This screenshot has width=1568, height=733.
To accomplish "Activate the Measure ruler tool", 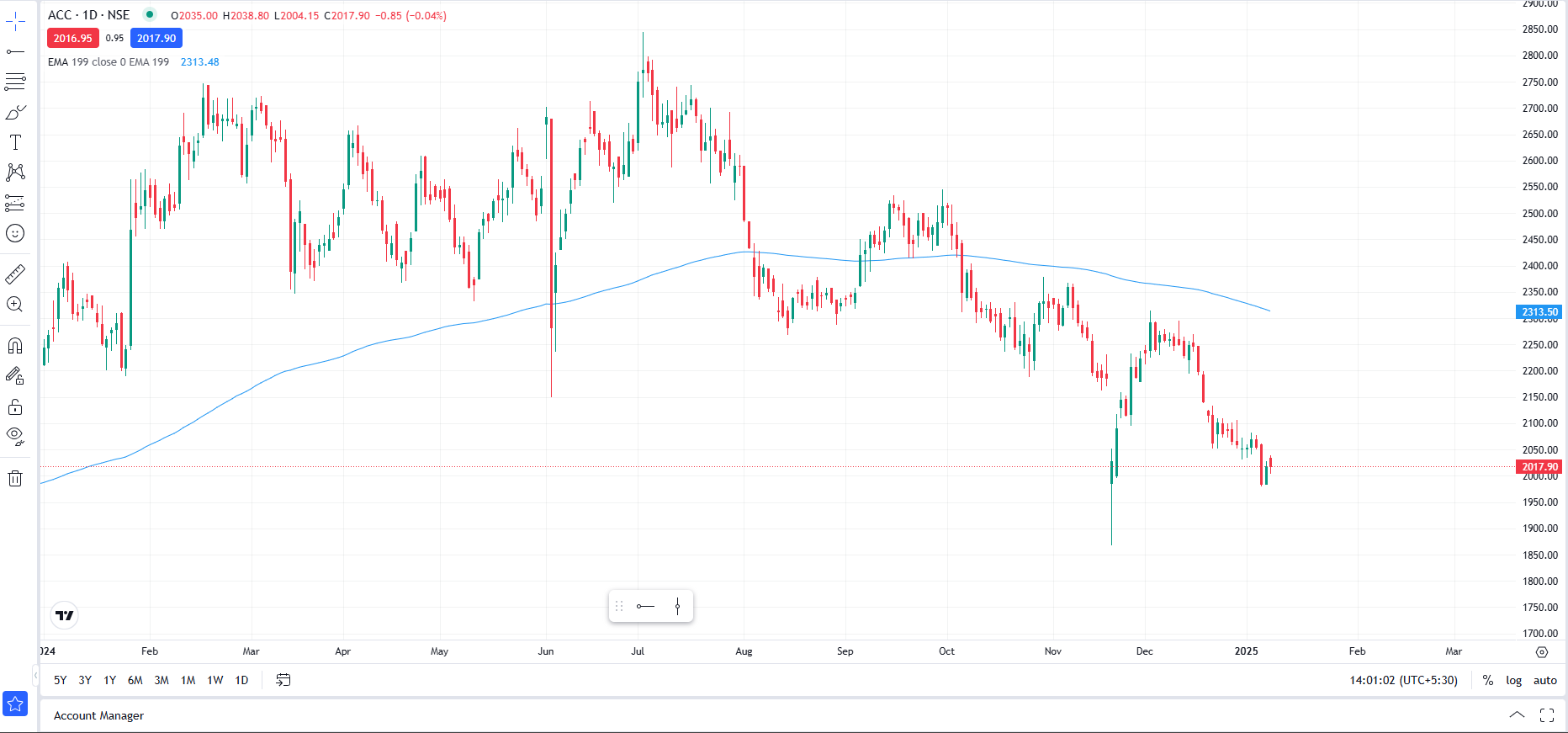I will (15, 274).
